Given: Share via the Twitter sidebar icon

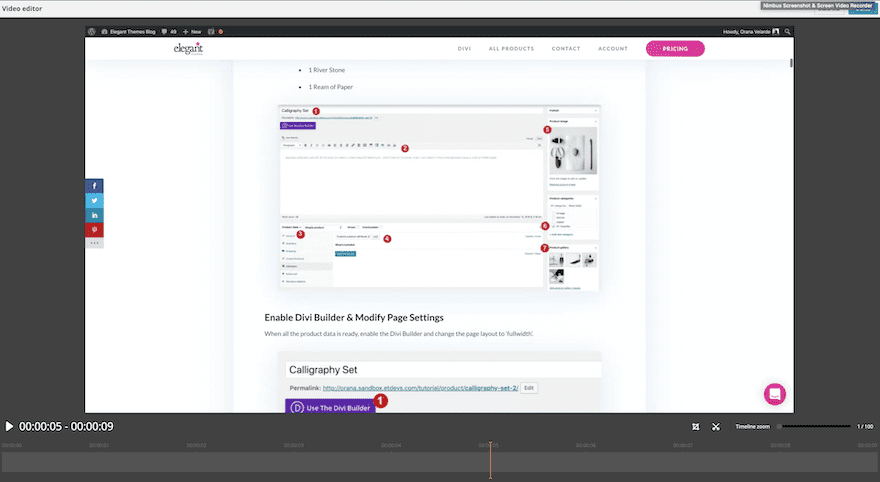Looking at the screenshot, I should 94,200.
